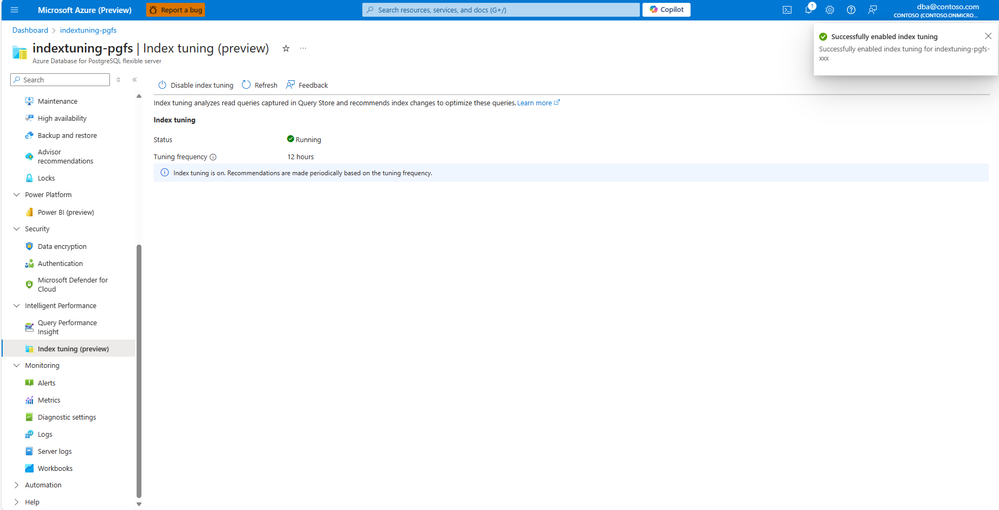Image resolution: width=999 pixels, height=510 pixels.
Task: Toggle expand/collapse all menu groups arrows
Action: [x=119, y=80]
